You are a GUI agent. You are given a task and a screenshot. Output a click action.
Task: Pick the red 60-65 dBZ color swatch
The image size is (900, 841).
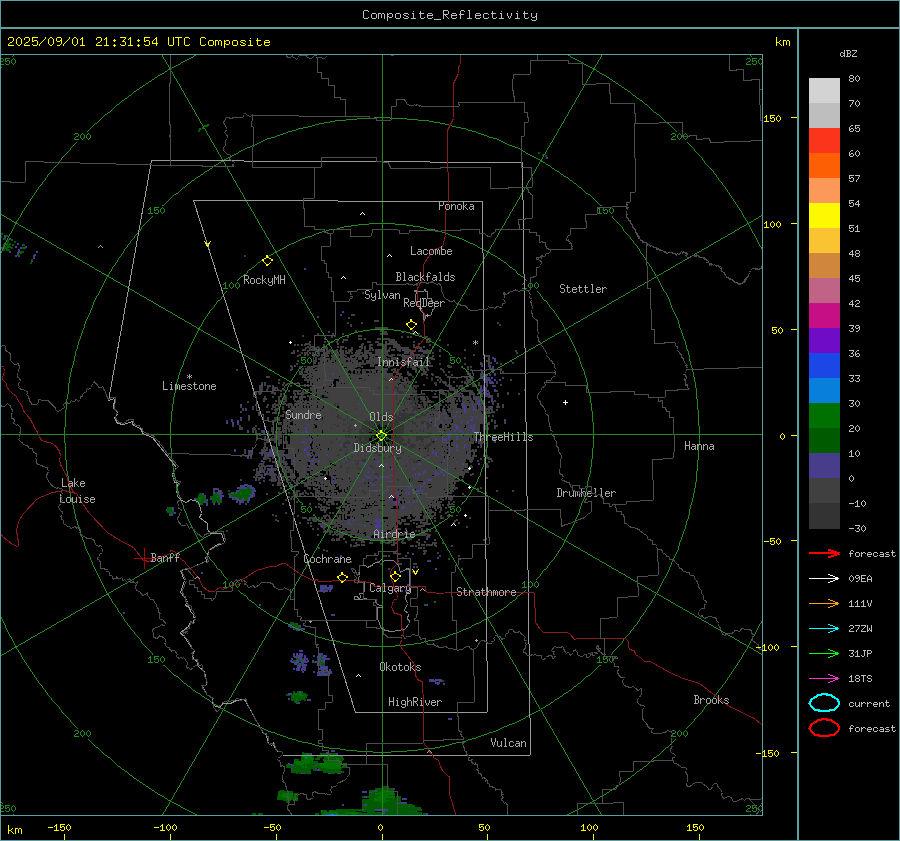tap(824, 141)
